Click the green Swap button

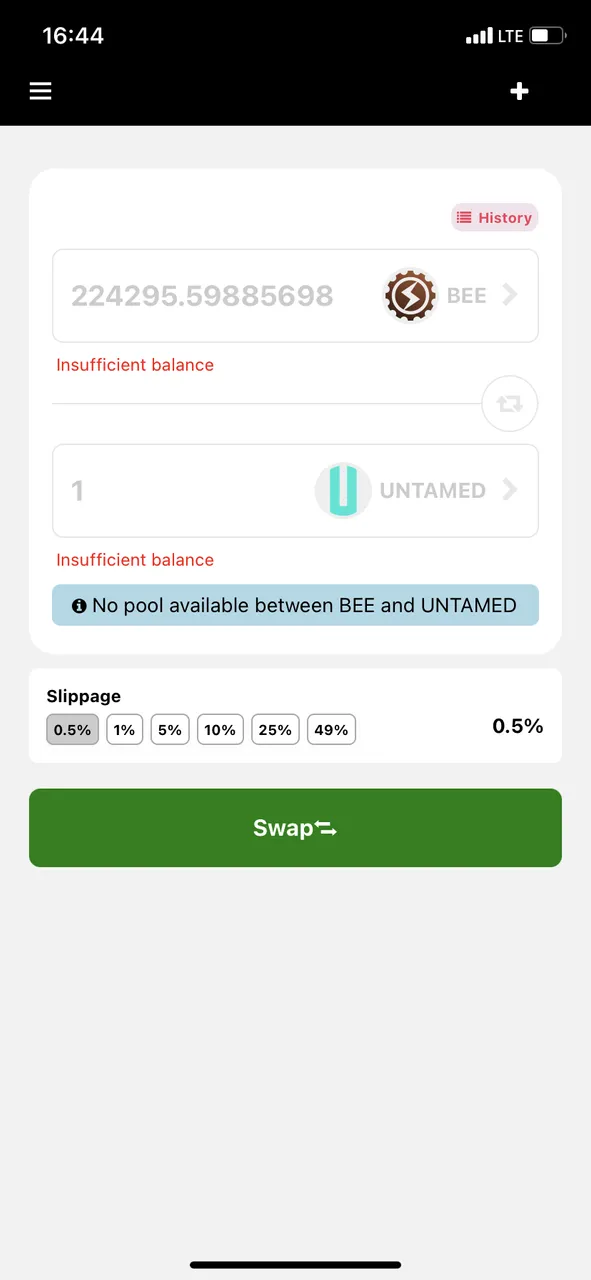pyautogui.click(x=295, y=828)
